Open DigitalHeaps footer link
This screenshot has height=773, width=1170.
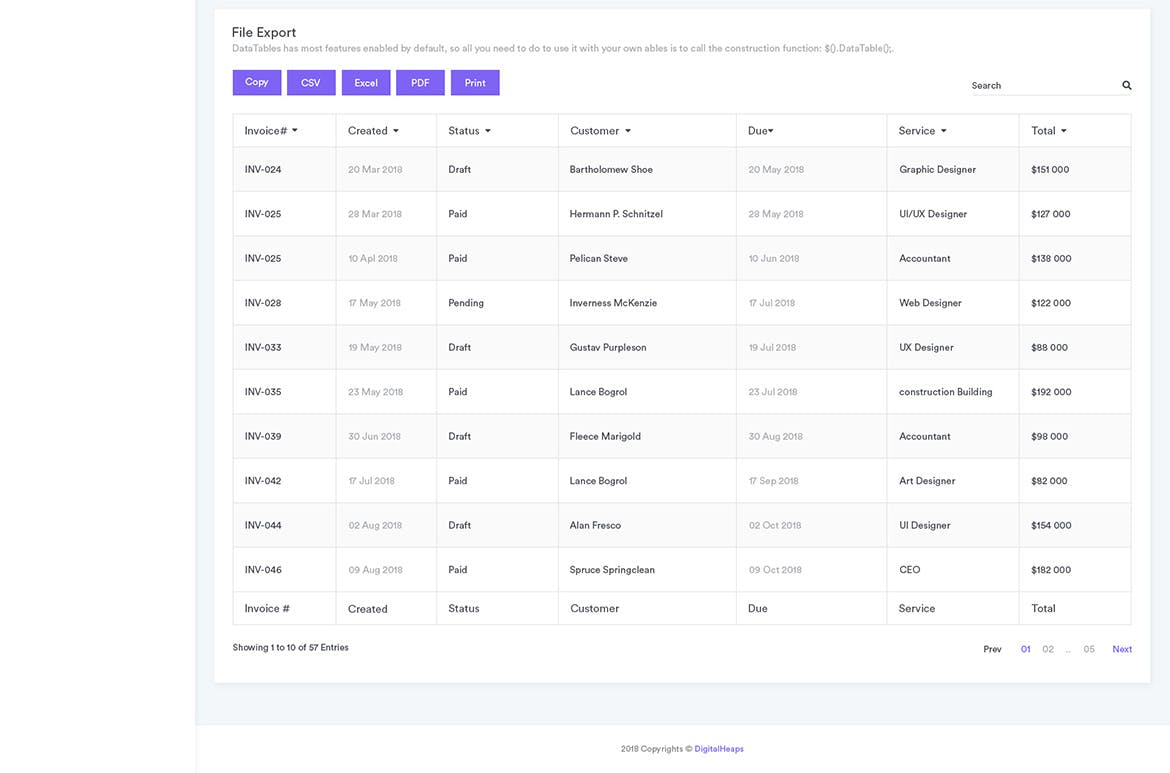coord(719,749)
